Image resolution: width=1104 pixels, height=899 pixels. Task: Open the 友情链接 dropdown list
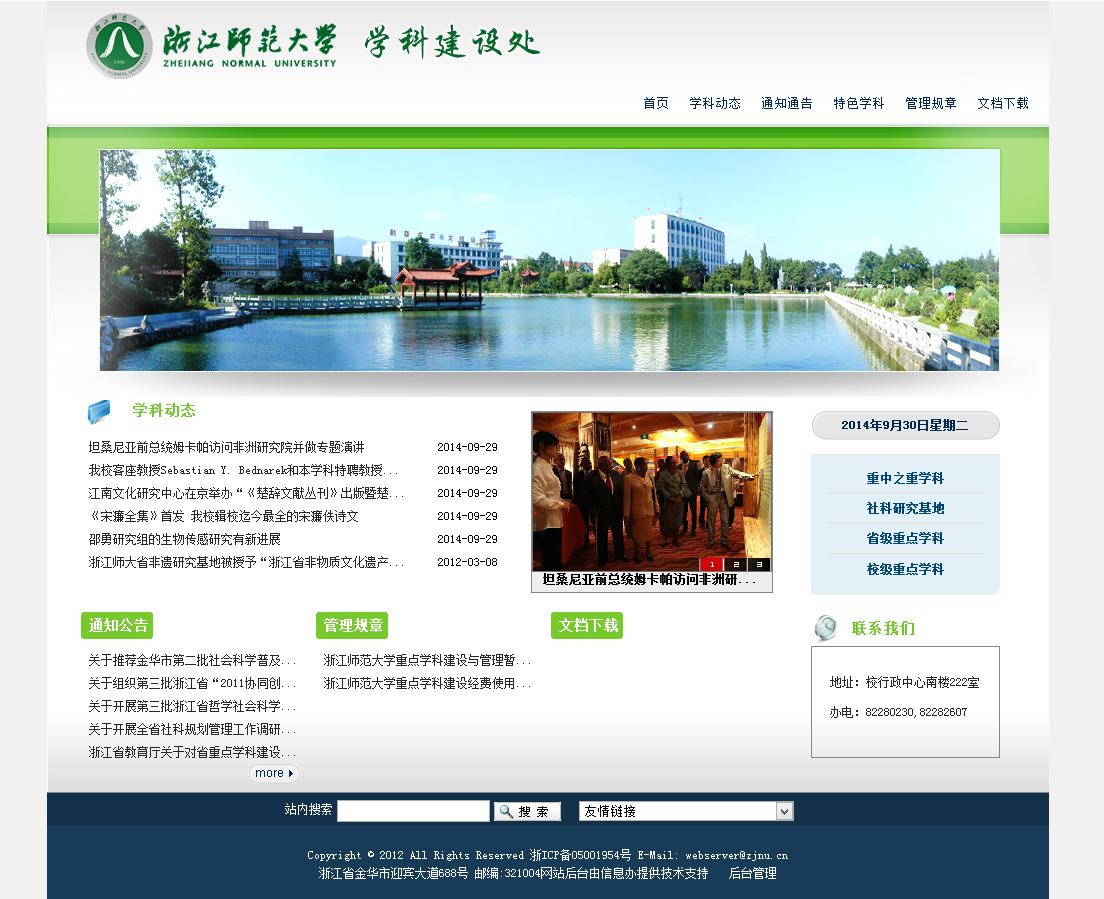point(686,811)
